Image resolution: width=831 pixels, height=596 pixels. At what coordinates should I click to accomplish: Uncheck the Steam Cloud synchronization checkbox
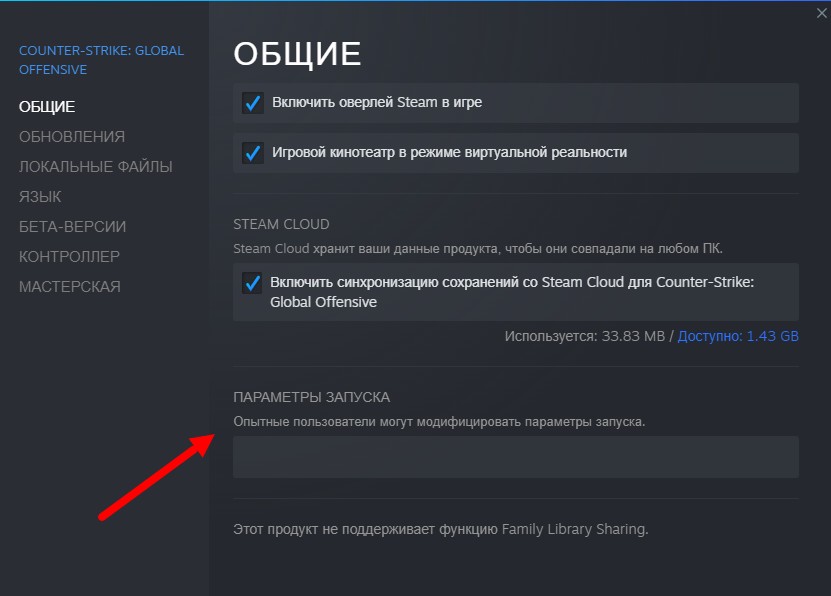point(252,283)
